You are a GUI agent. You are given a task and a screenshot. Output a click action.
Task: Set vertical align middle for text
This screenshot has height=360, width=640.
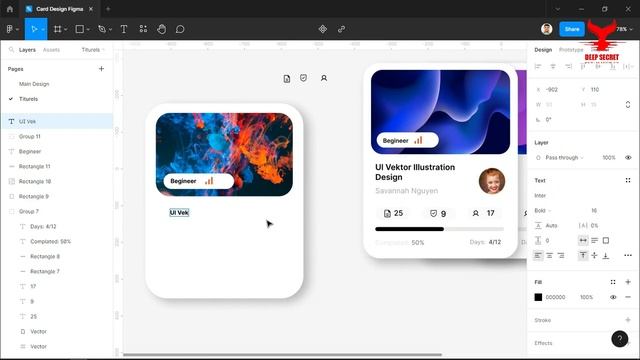pos(594,256)
